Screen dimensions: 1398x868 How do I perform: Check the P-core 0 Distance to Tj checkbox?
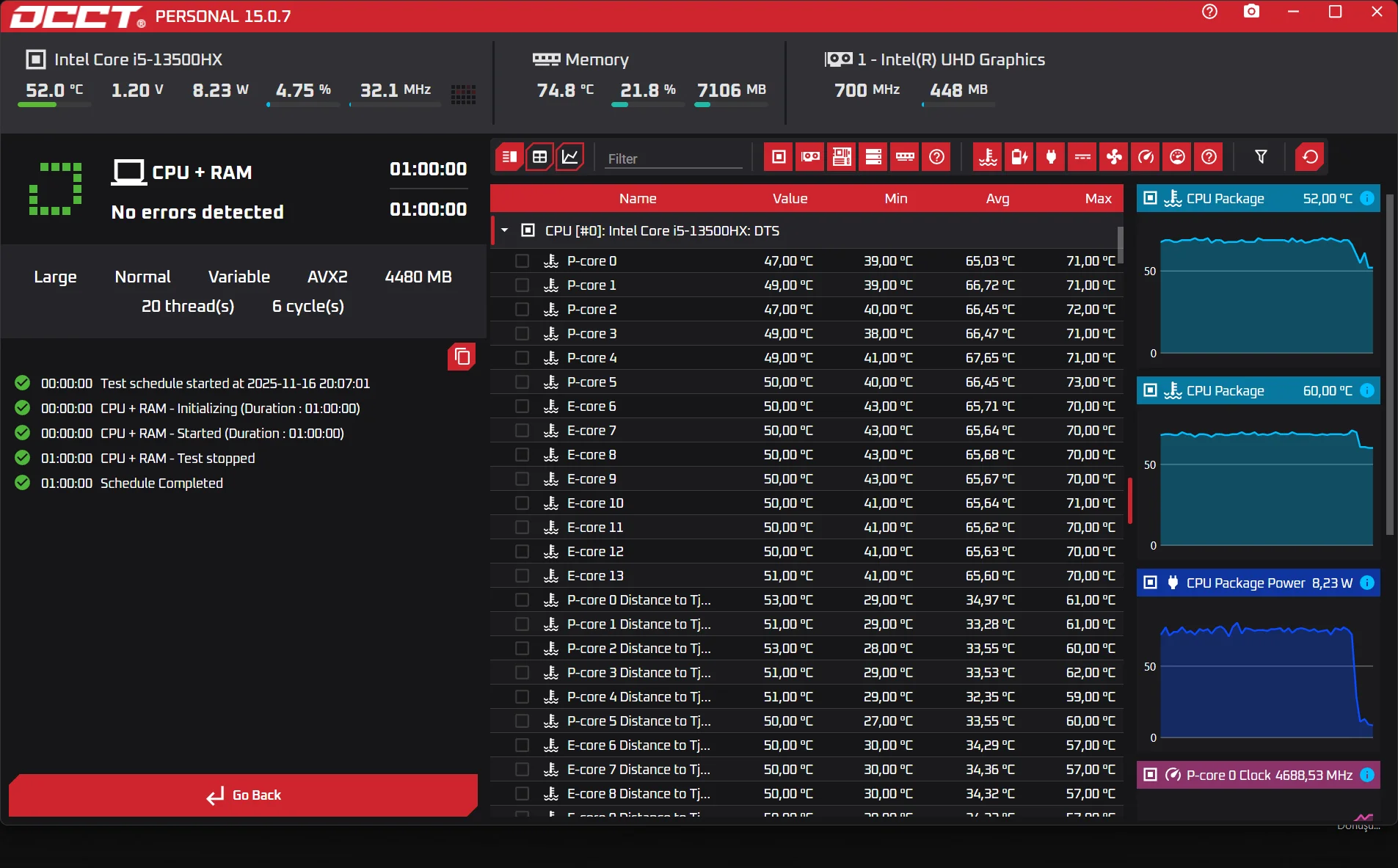click(522, 600)
